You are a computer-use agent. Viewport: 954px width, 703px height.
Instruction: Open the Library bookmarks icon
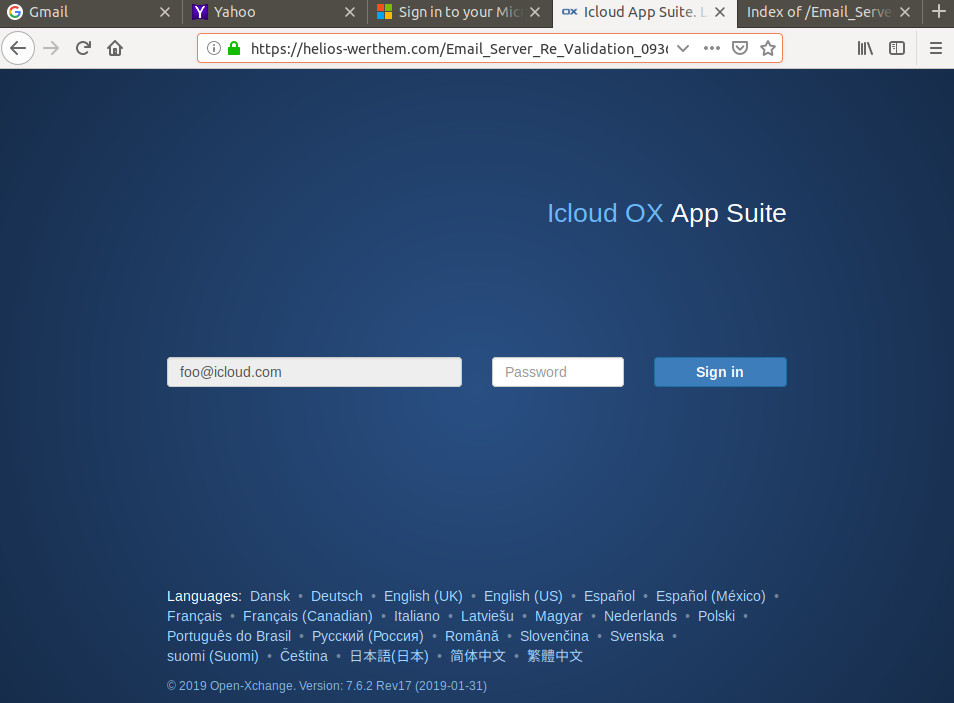coord(865,48)
